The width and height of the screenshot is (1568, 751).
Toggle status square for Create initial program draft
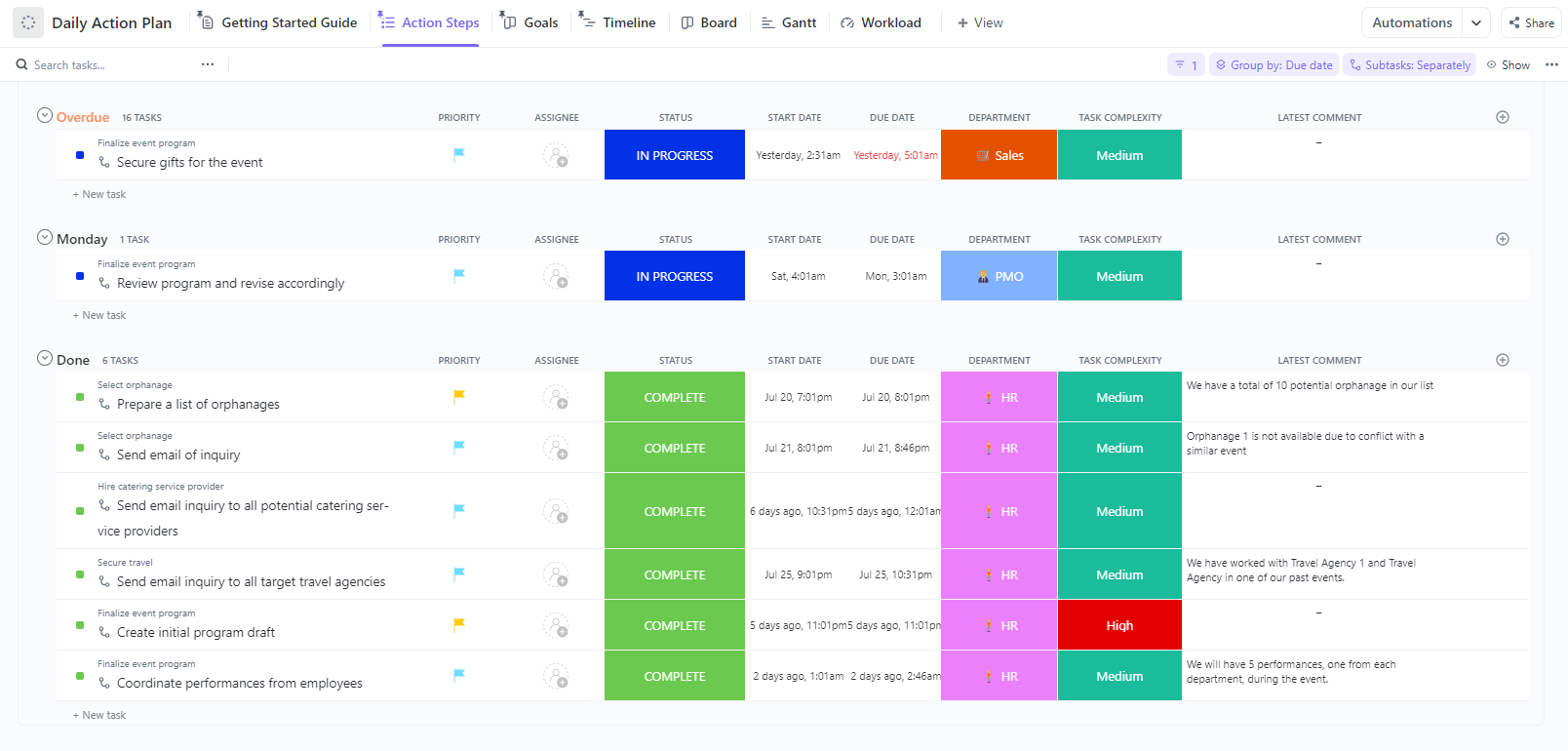tap(80, 625)
